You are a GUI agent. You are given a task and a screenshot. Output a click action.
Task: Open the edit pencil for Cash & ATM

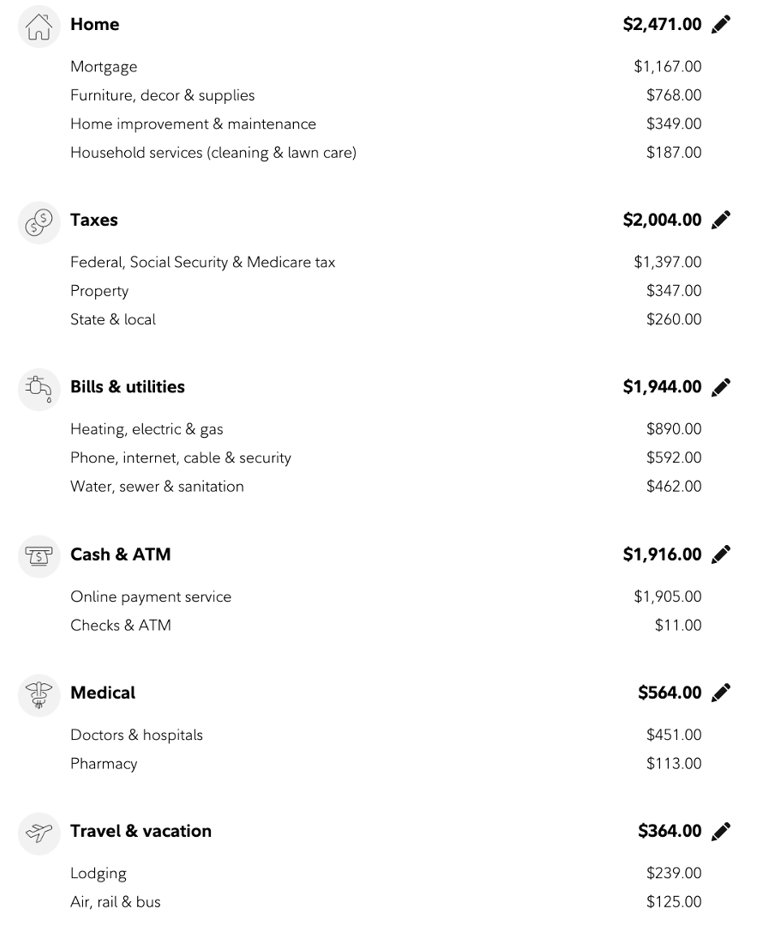click(x=721, y=555)
